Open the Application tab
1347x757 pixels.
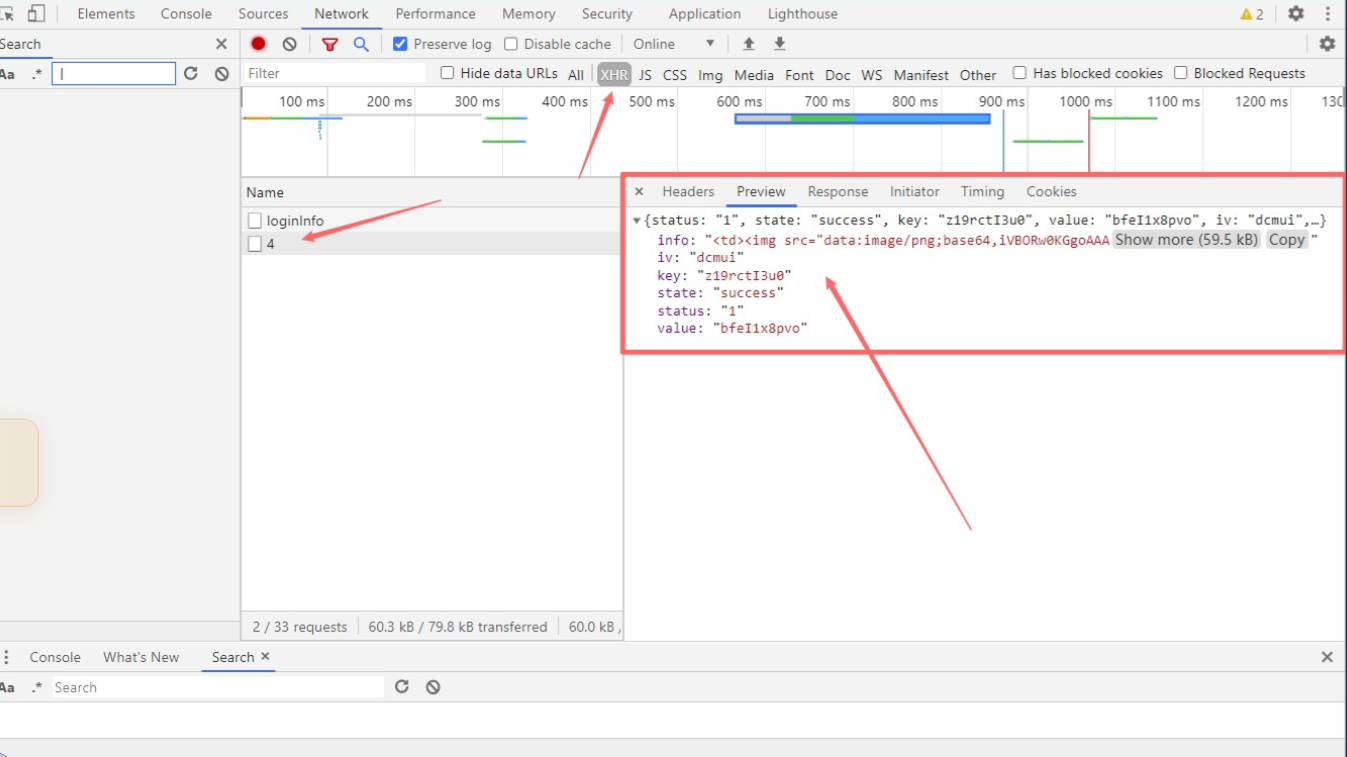(x=705, y=14)
